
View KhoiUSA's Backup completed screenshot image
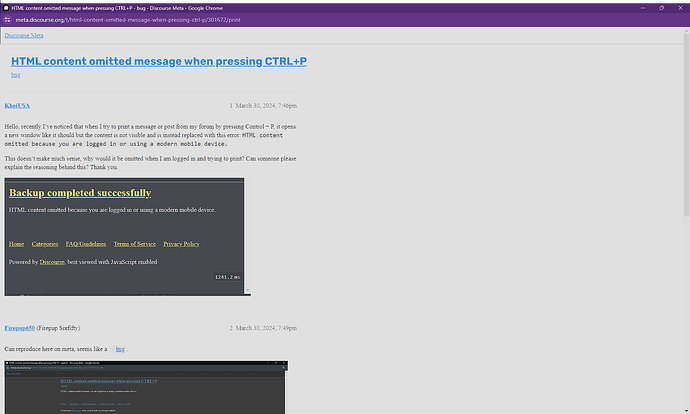point(128,237)
